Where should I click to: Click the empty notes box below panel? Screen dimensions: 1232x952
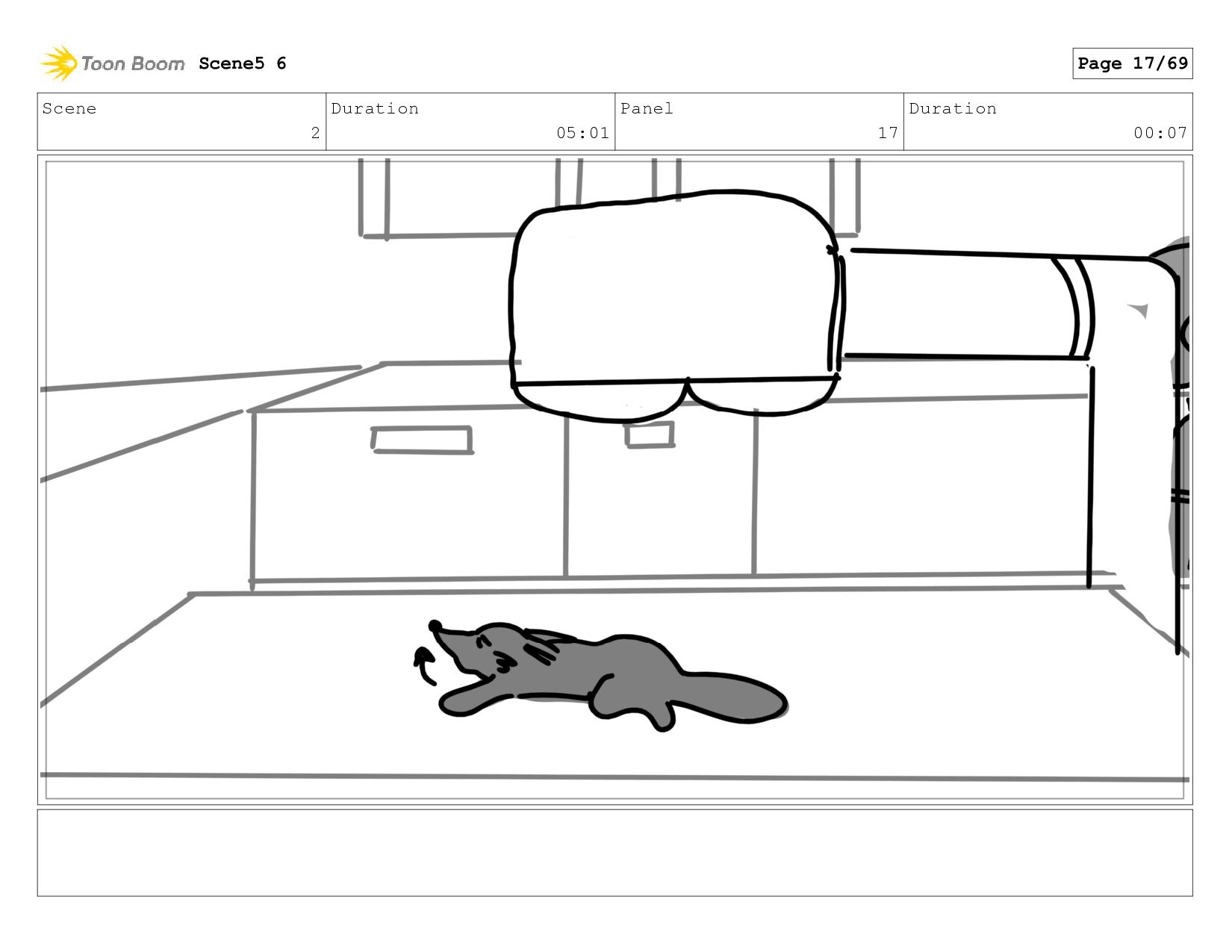(x=615, y=853)
